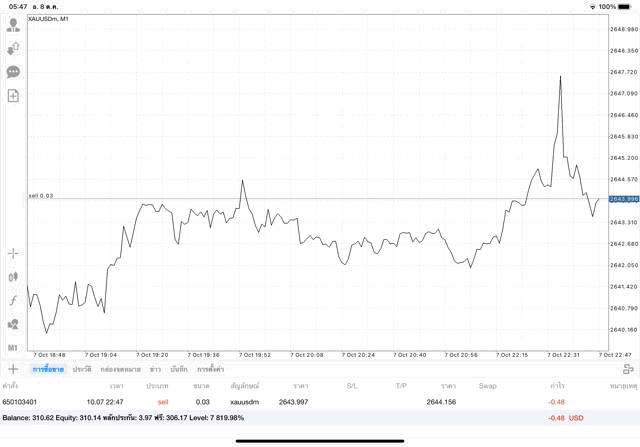This screenshot has height=447, width=640.
Task: Open the chart objects shapes icon
Action: (13, 324)
